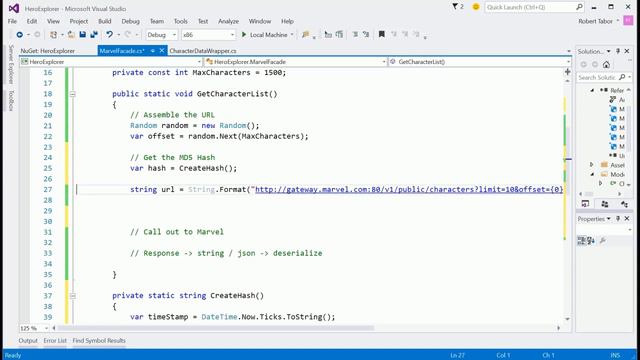This screenshot has width=640, height=360.
Task: Click the decrease indent toolbar icon
Action: tap(328, 35)
